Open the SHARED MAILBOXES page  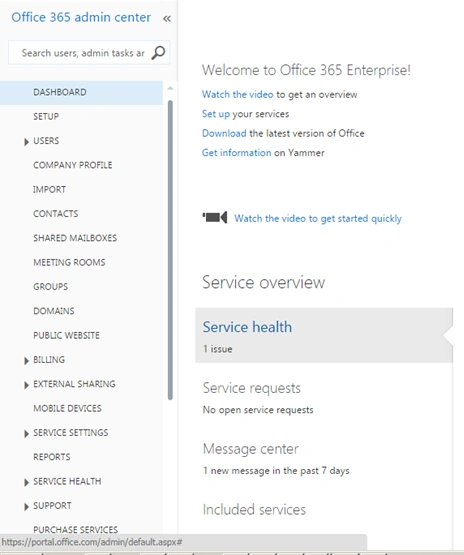click(x=75, y=238)
